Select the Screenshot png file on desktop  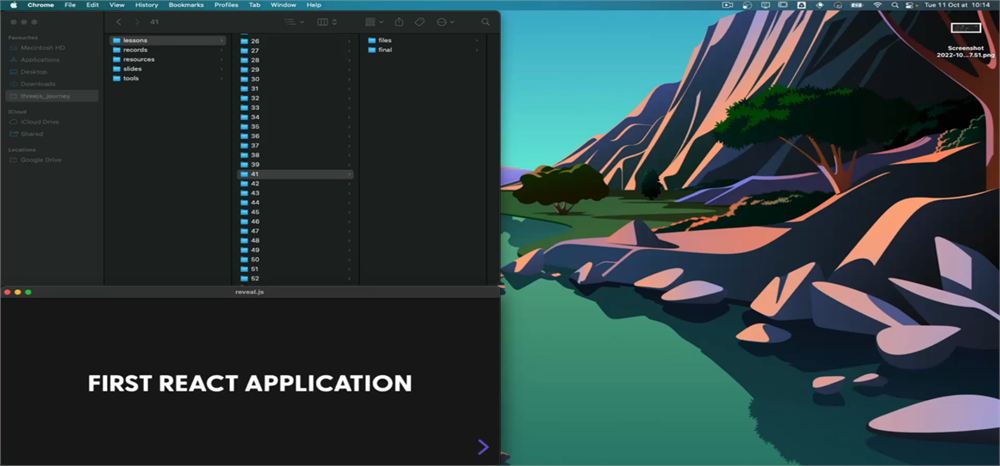(966, 41)
